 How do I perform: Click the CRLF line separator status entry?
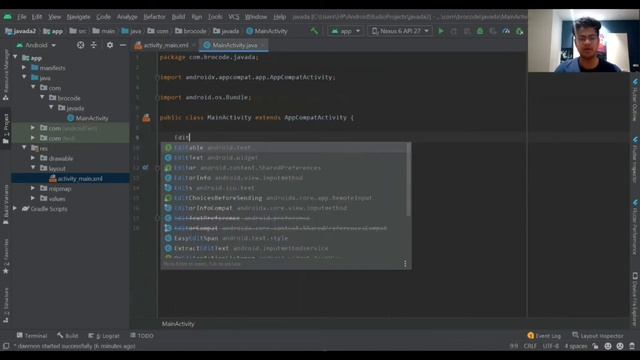click(530, 346)
